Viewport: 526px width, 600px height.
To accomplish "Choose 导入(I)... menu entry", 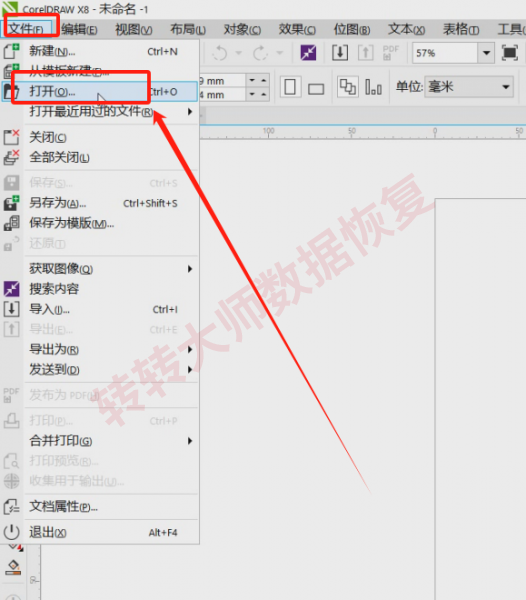I will click(x=99, y=309).
